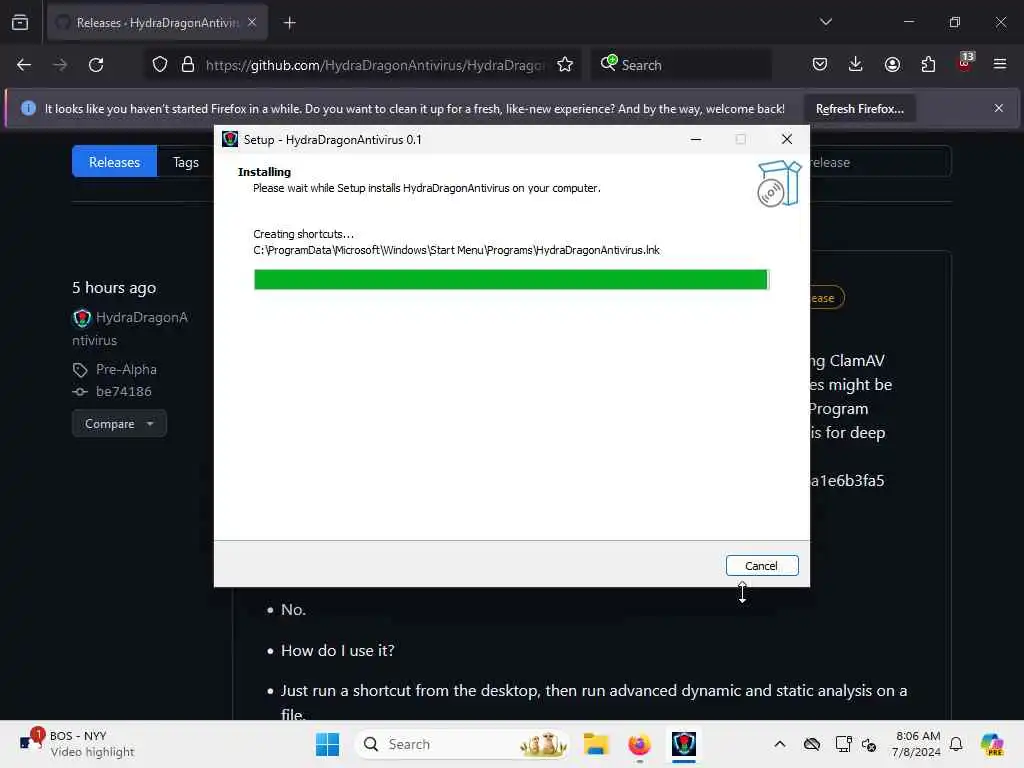
Task: Open the Compare dropdown
Action: tap(119, 424)
